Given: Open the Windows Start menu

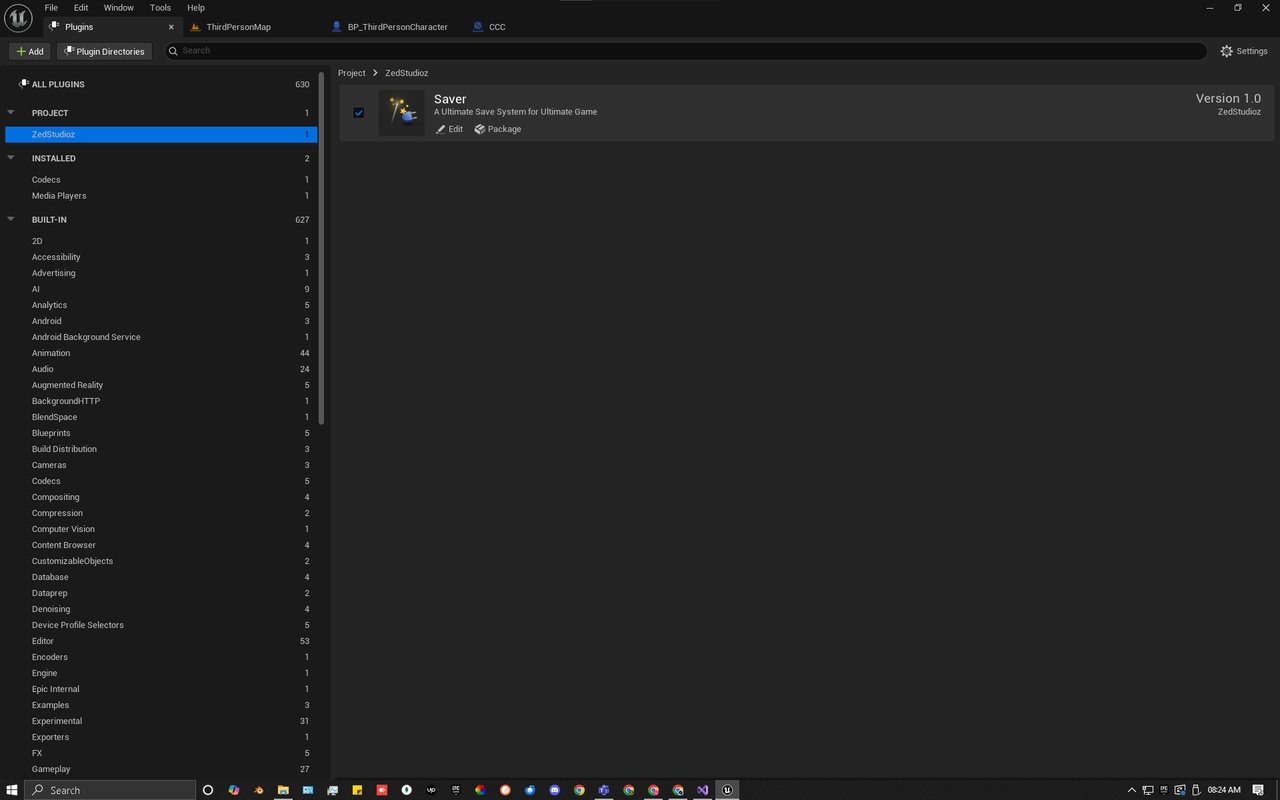Looking at the screenshot, I should [12, 790].
